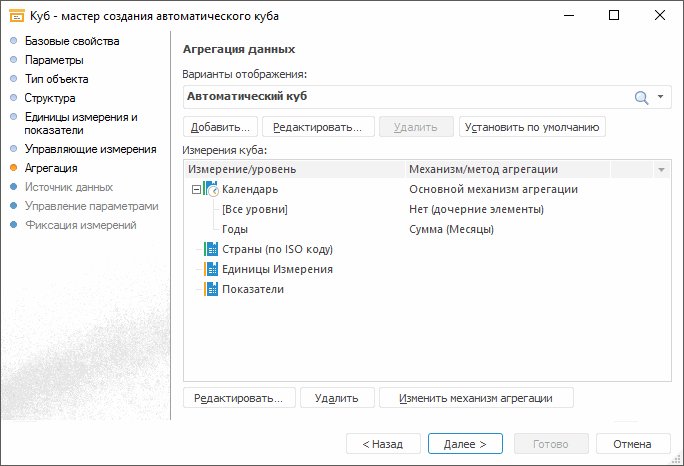
Task: Open the column header dropdown arrow
Action: (x=661, y=170)
